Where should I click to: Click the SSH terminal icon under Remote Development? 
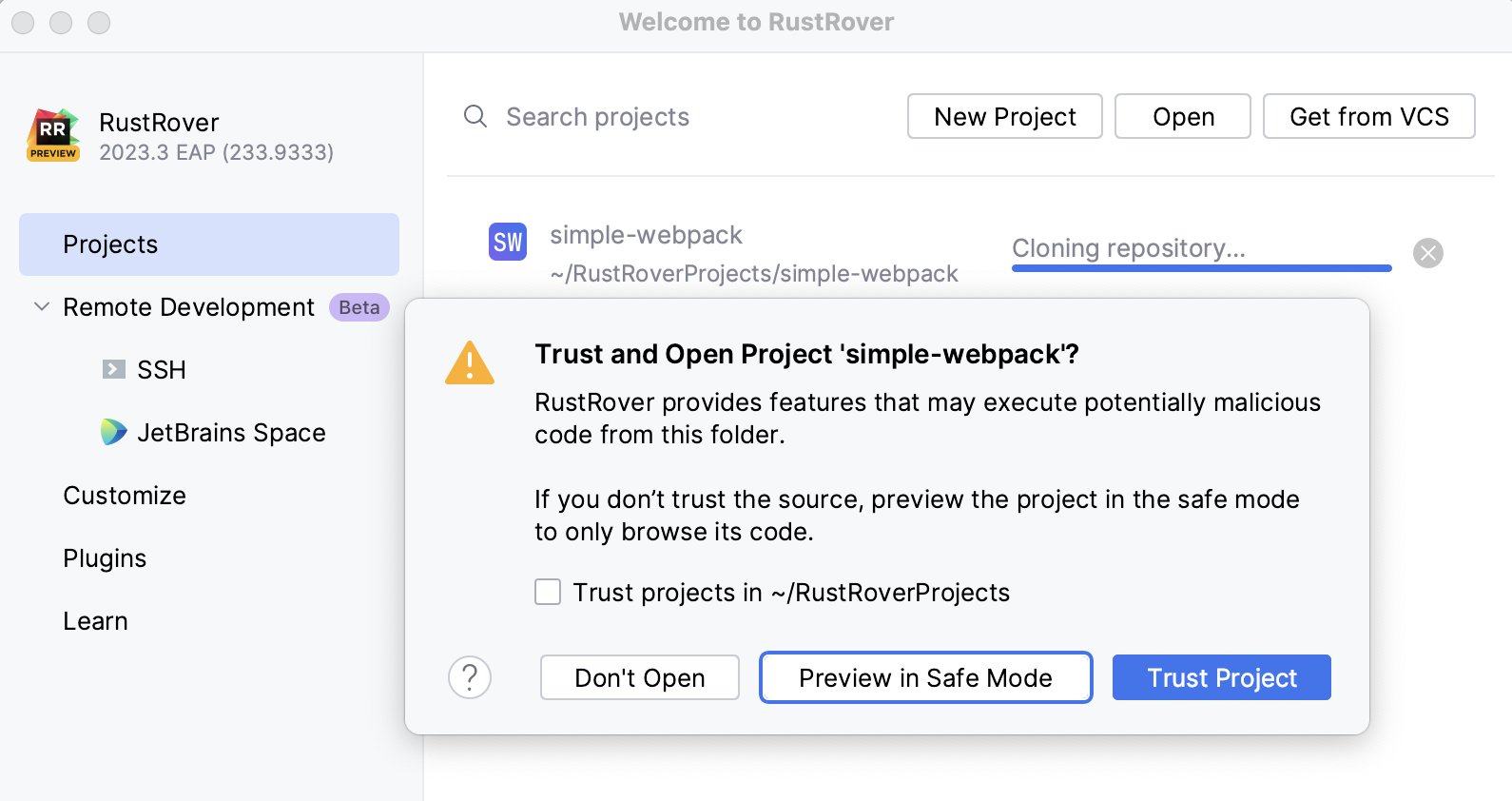click(114, 369)
